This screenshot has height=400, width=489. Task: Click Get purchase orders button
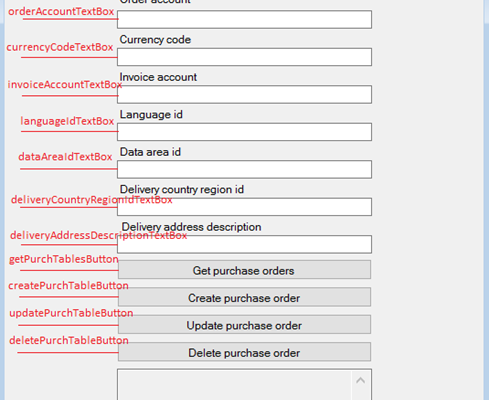click(x=244, y=270)
